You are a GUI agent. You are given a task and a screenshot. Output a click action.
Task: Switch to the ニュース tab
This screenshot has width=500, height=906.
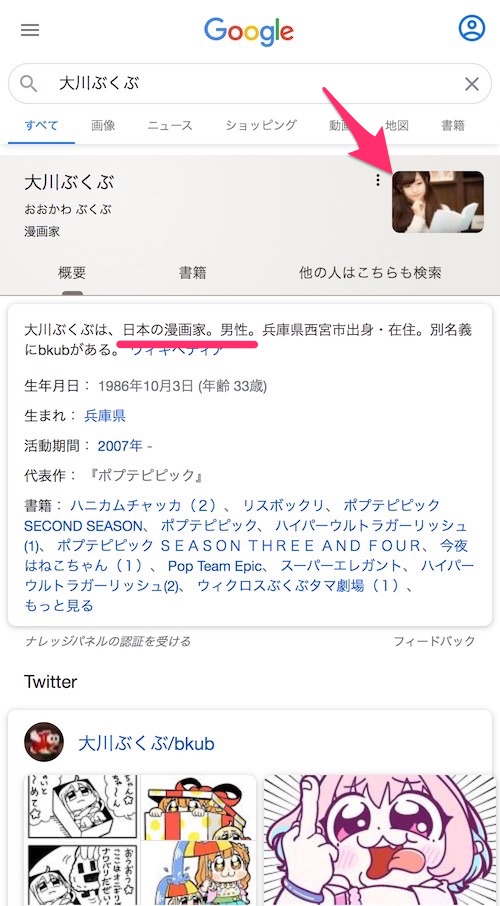[x=169, y=125]
